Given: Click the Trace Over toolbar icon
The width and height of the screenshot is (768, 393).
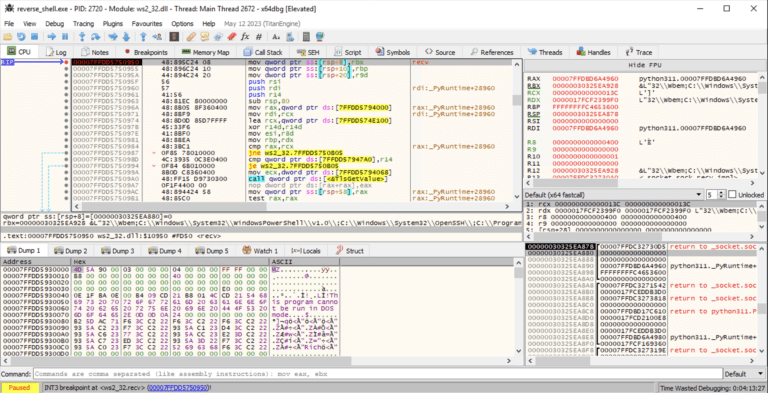Looking at the screenshot, I should coord(126,37).
